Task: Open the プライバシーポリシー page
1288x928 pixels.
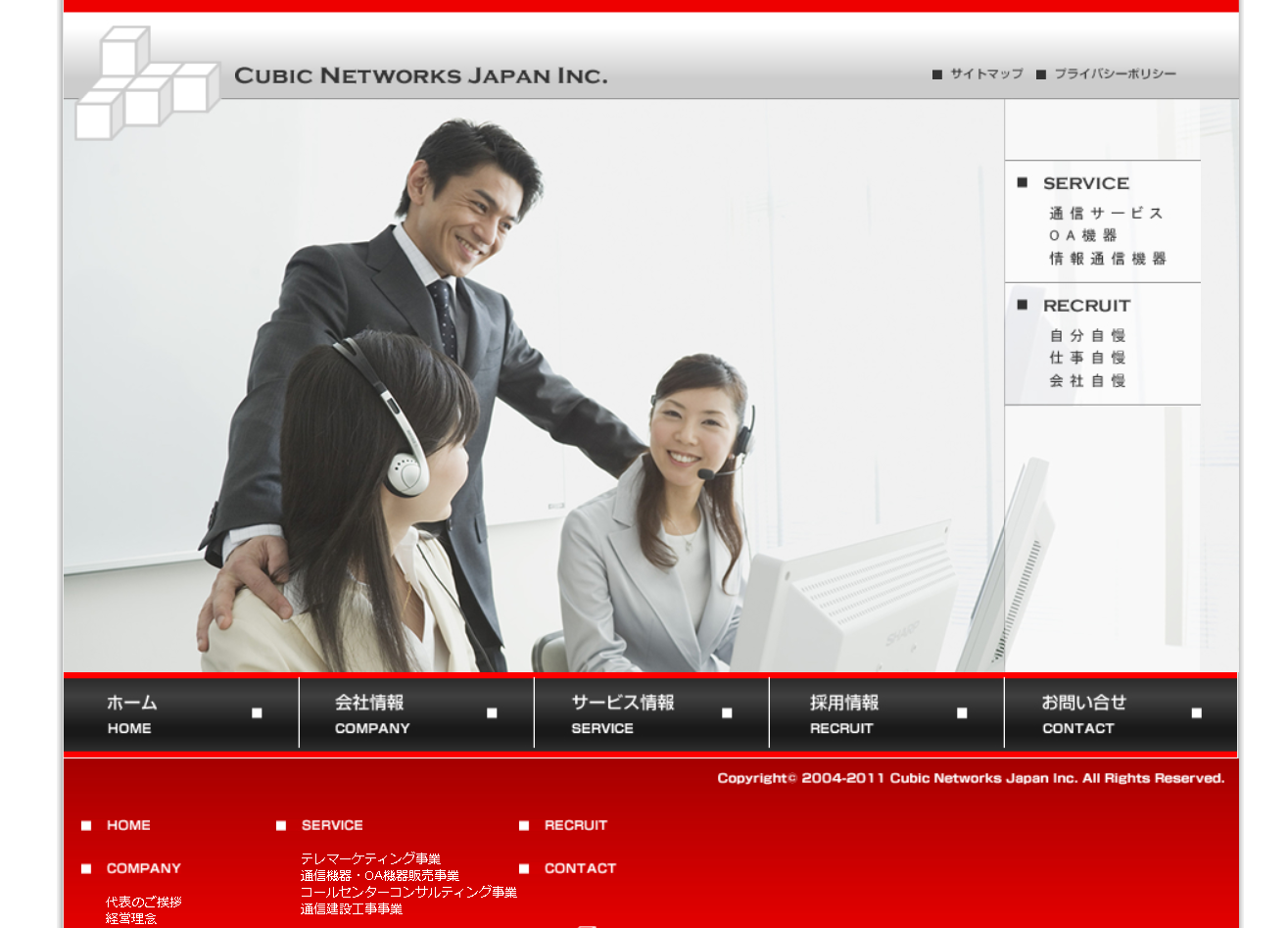Action: (1115, 73)
